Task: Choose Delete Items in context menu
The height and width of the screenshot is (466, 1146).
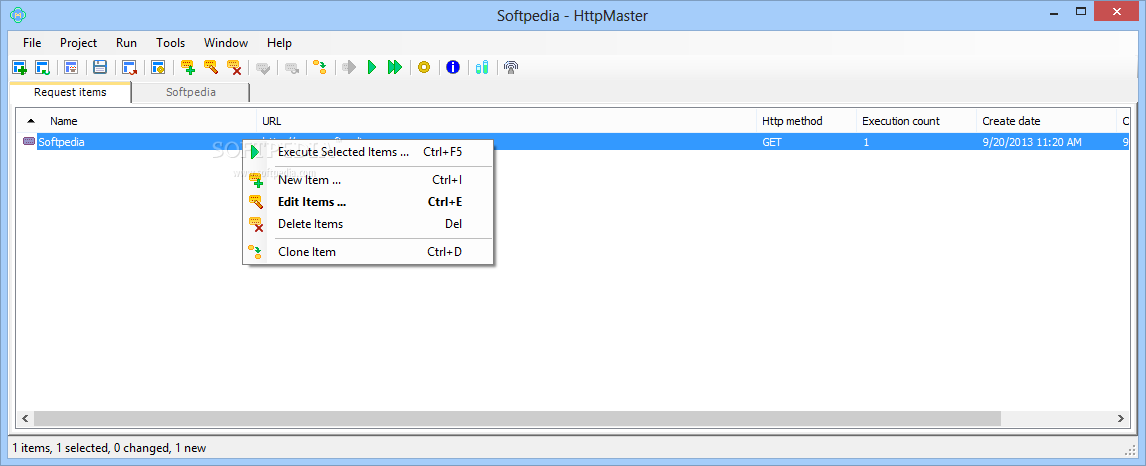Action: [x=368, y=224]
